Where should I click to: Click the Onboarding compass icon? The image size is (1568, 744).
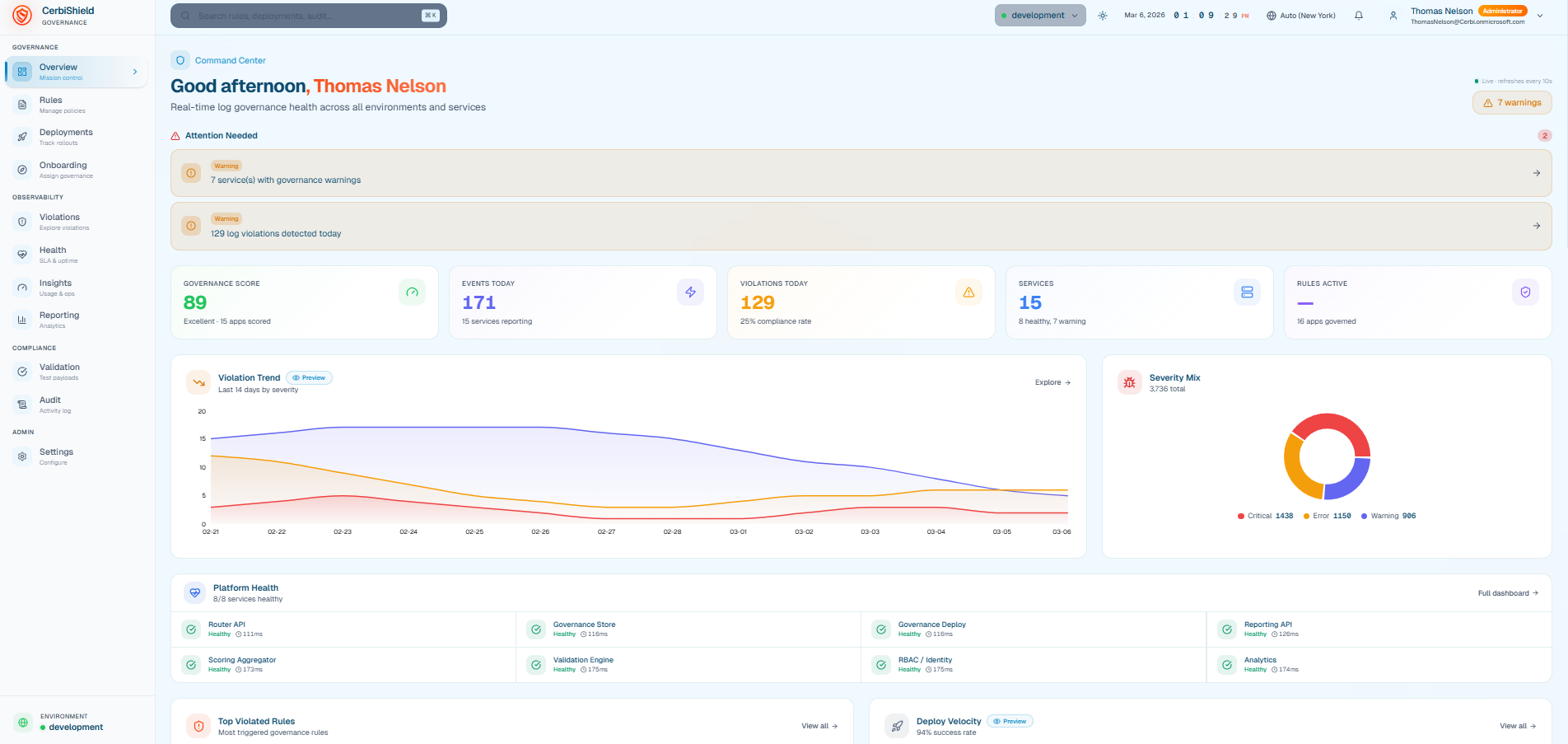pyautogui.click(x=22, y=170)
